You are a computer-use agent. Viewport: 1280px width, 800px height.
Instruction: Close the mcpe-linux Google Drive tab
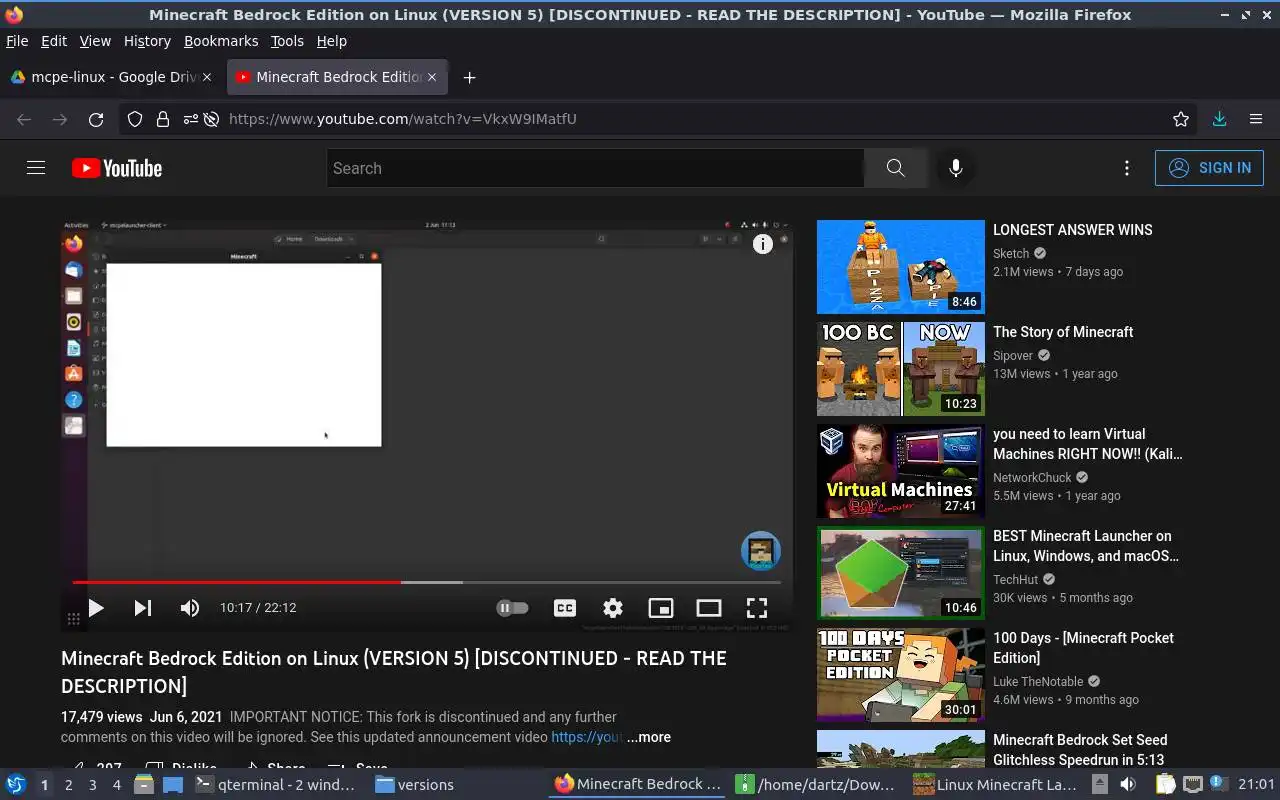pos(207,77)
